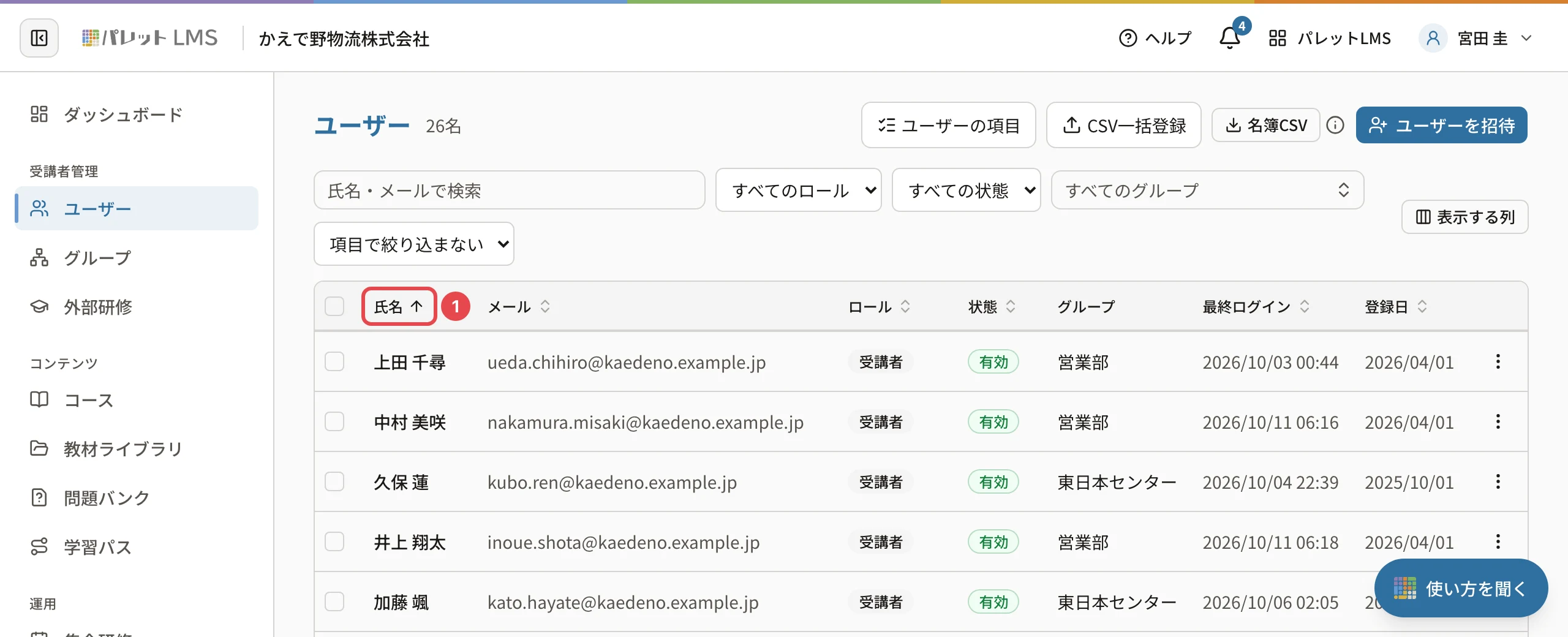Check the box for 上田 千尋
The height and width of the screenshot is (637, 1568).
[334, 361]
